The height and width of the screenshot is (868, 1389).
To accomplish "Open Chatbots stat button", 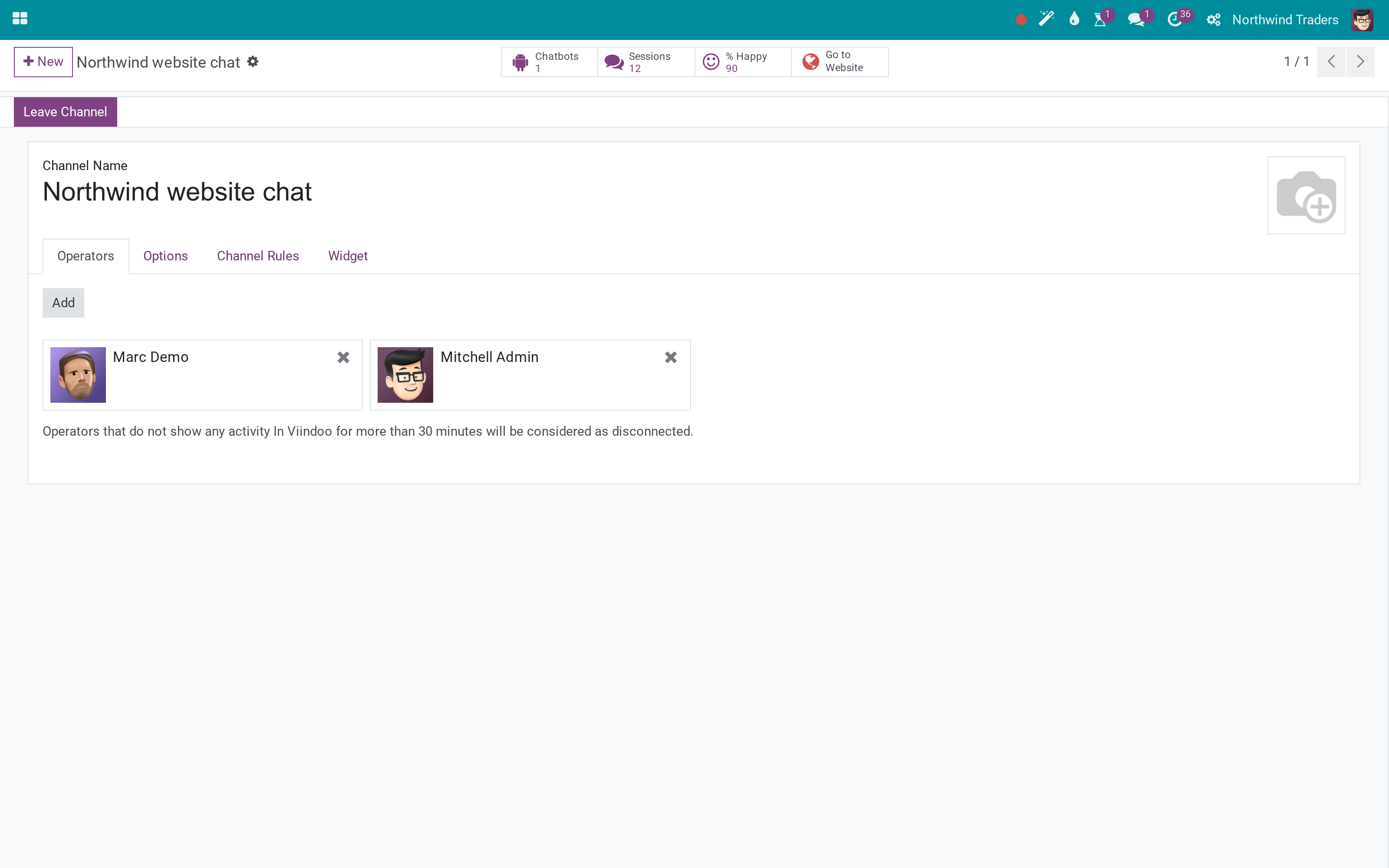I will 549,62.
